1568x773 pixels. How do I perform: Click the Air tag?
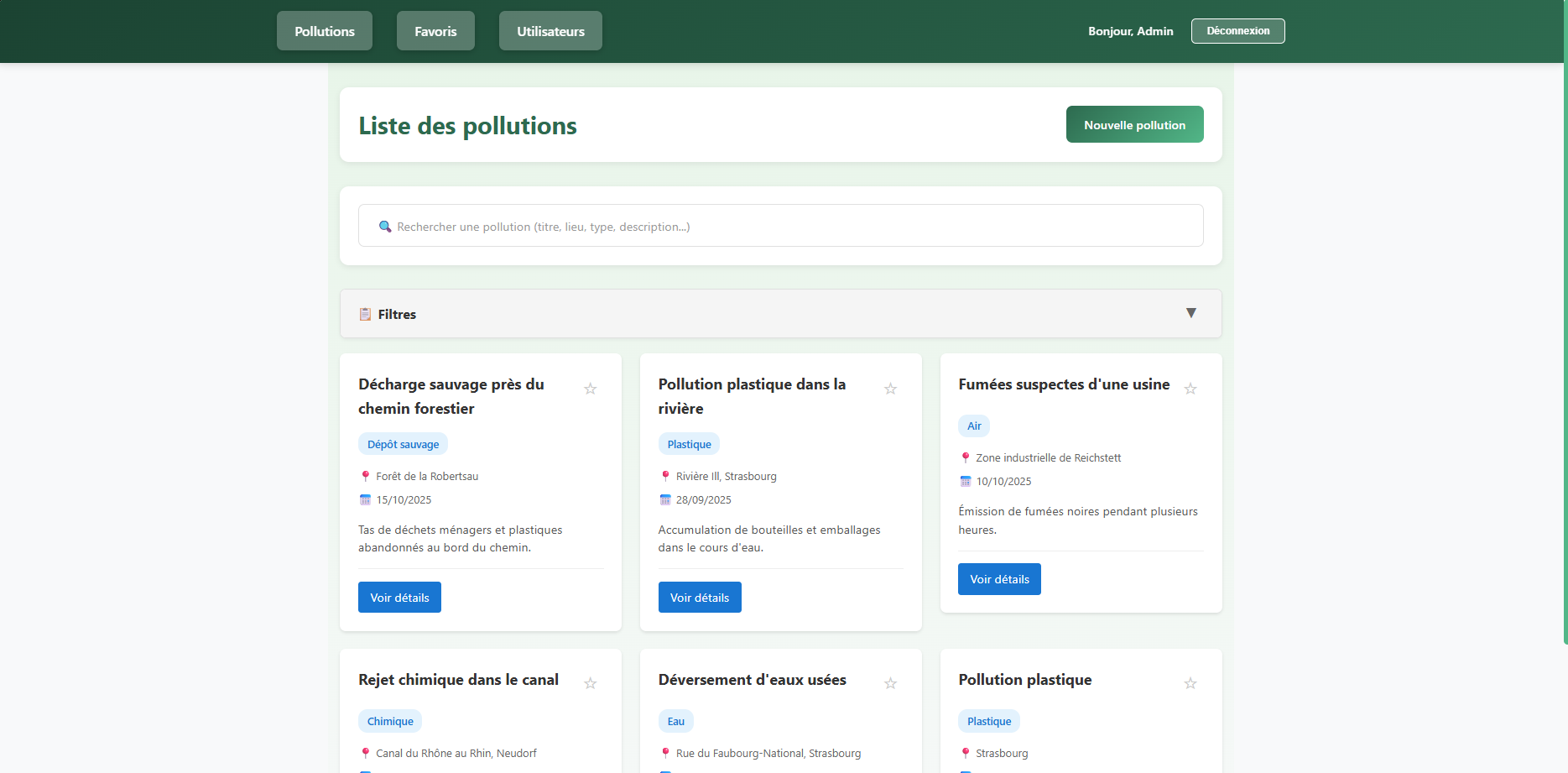click(974, 426)
